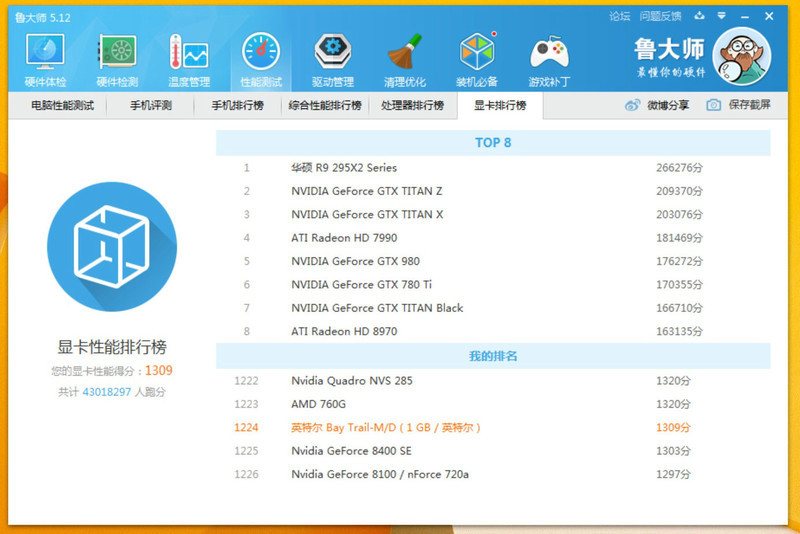Open 装机必备 essential software icon
The height and width of the screenshot is (534, 800).
477,59
